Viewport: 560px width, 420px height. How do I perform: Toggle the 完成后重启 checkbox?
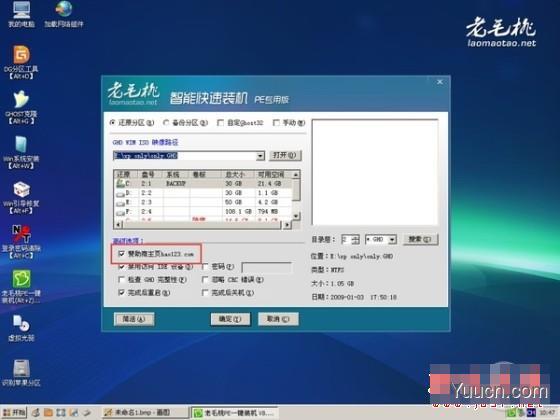point(121,292)
